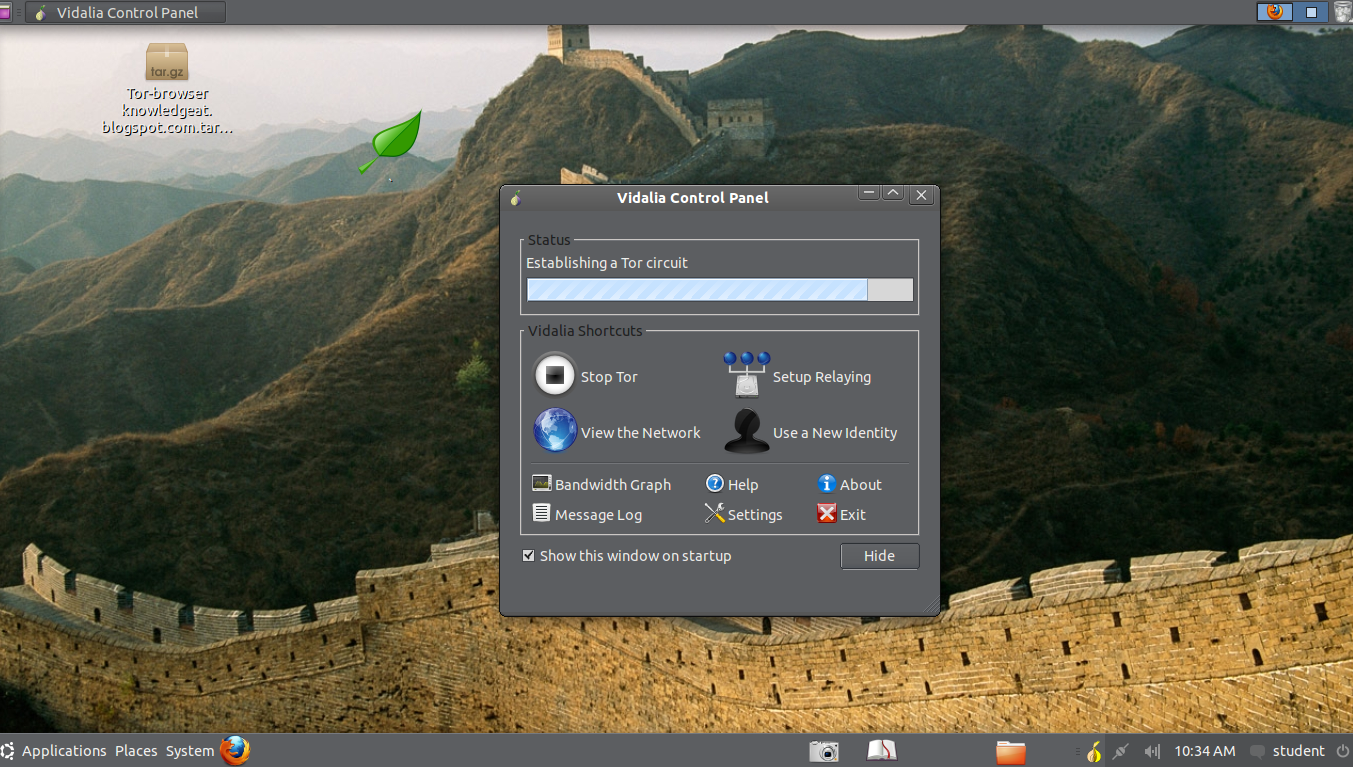The width and height of the screenshot is (1353, 767).
Task: Click the View the Network globe icon
Action: click(x=555, y=431)
